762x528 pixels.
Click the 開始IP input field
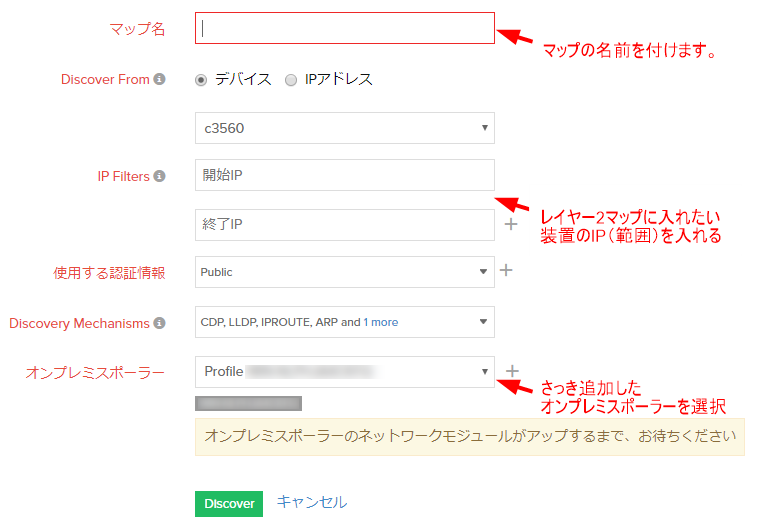tap(345, 175)
